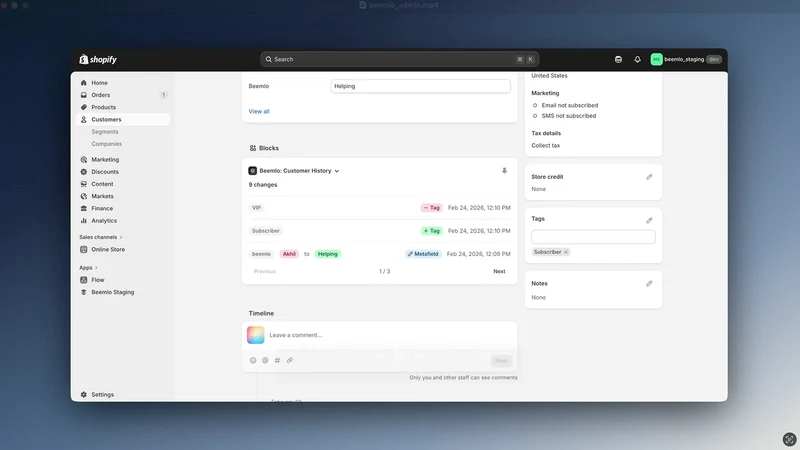
Task: Click the Subscriber history chip
Action: tap(265, 231)
